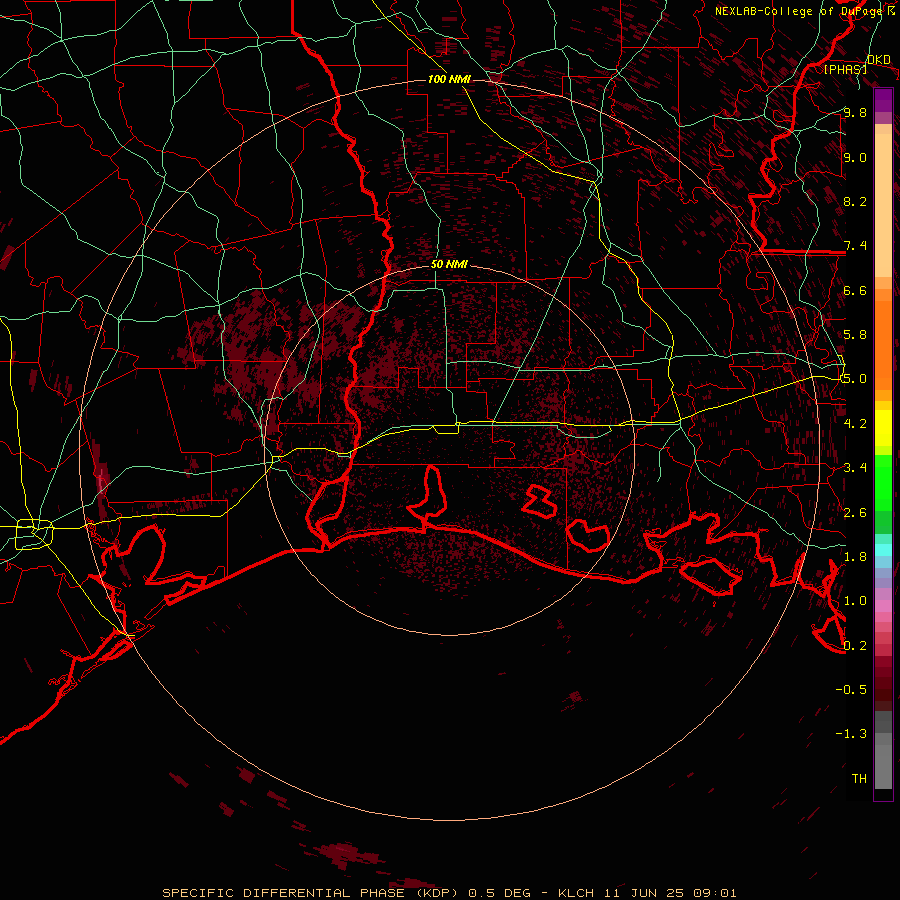This screenshot has width=900, height=900.
Task: Click the NEXLAB-College of DuPage credit text
Action: 798,11
